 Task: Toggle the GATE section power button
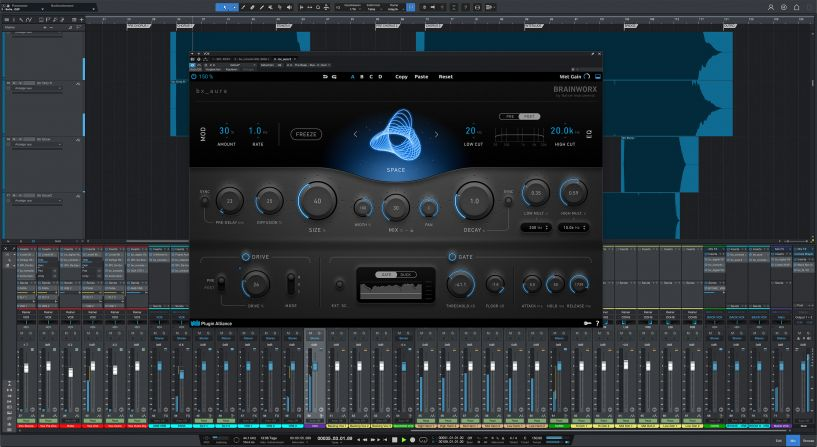[x=452, y=257]
